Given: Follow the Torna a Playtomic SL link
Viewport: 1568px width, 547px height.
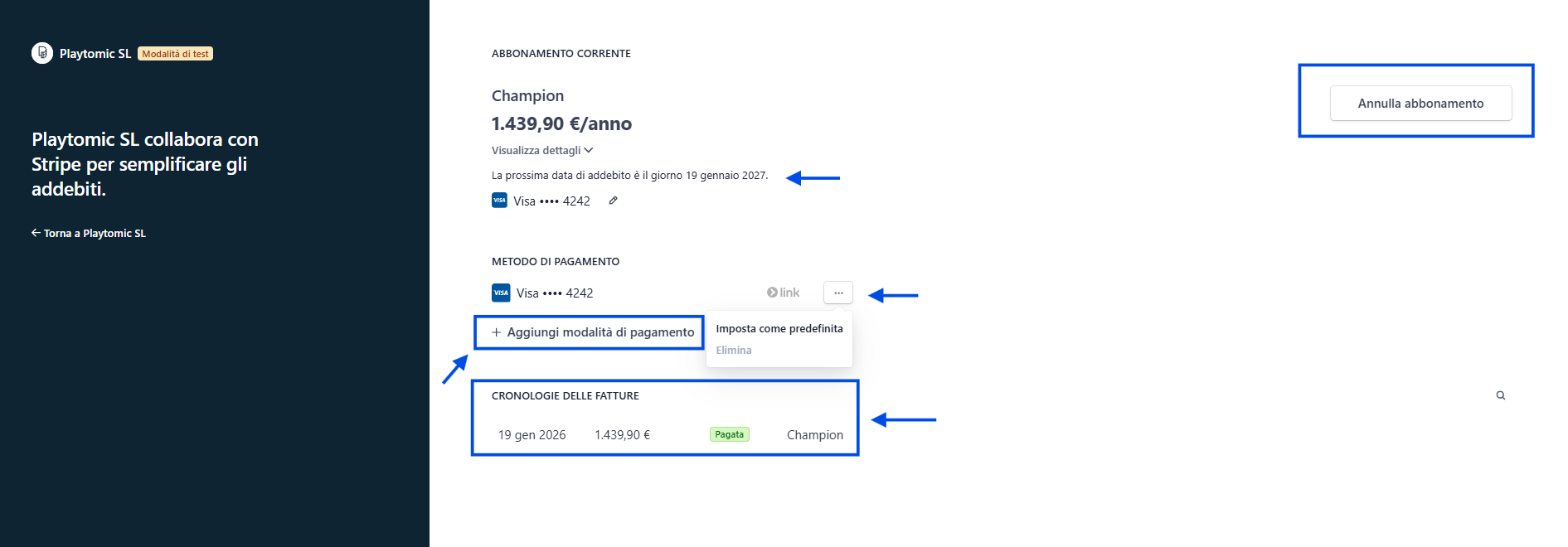Looking at the screenshot, I should 95,234.
